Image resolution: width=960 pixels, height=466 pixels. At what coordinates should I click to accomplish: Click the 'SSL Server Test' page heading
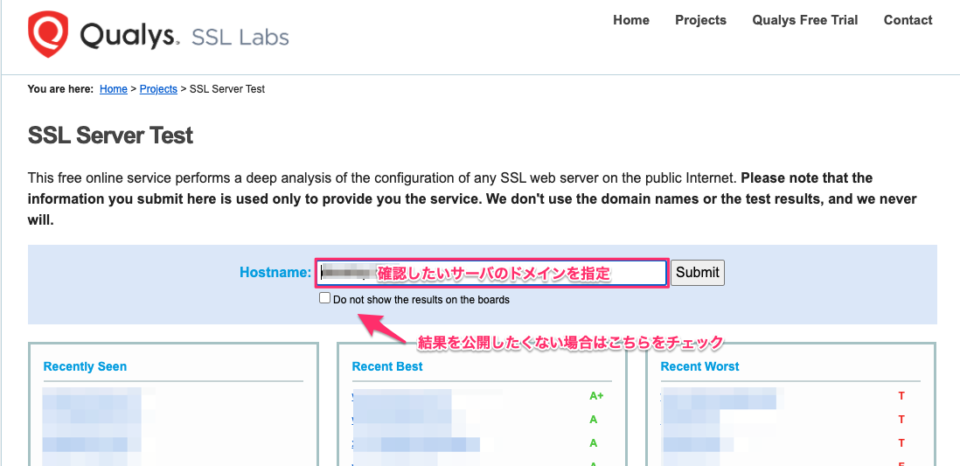click(110, 135)
